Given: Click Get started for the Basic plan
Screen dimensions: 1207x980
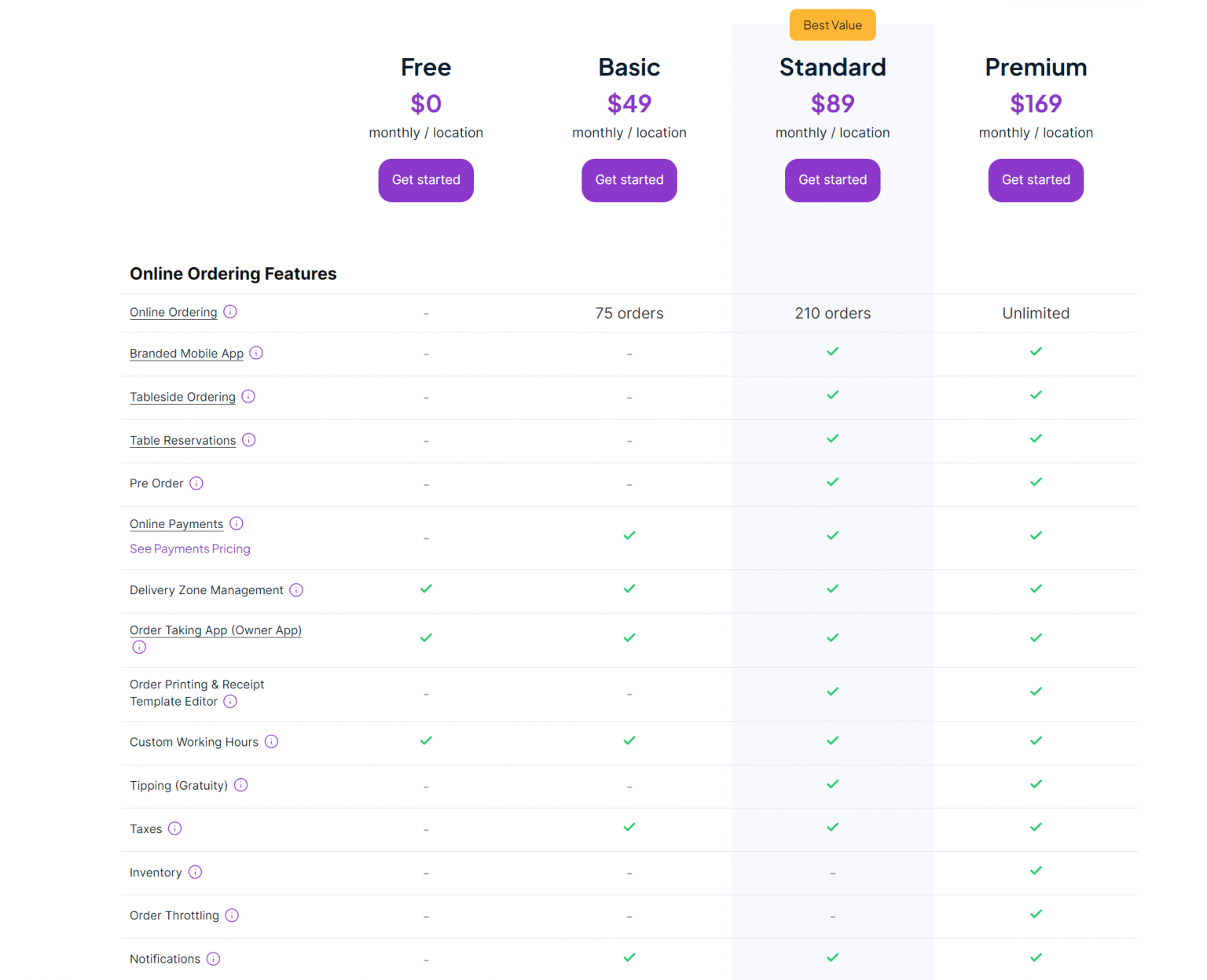Looking at the screenshot, I should 629,180.
